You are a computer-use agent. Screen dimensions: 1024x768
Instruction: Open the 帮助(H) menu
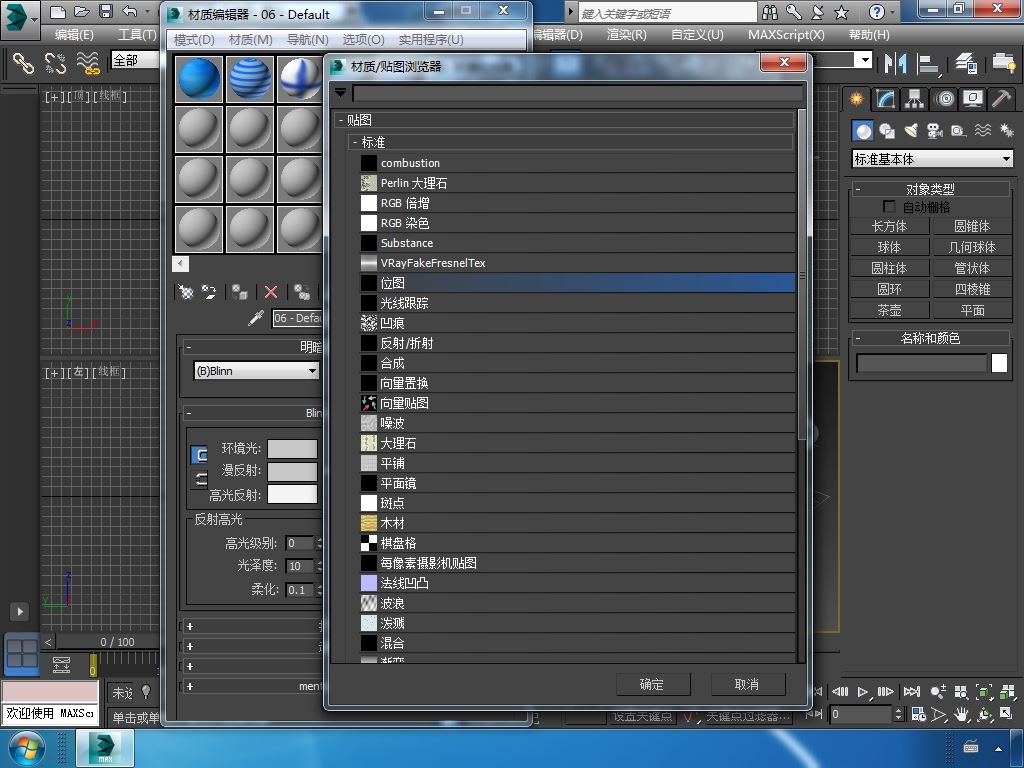pyautogui.click(x=869, y=35)
